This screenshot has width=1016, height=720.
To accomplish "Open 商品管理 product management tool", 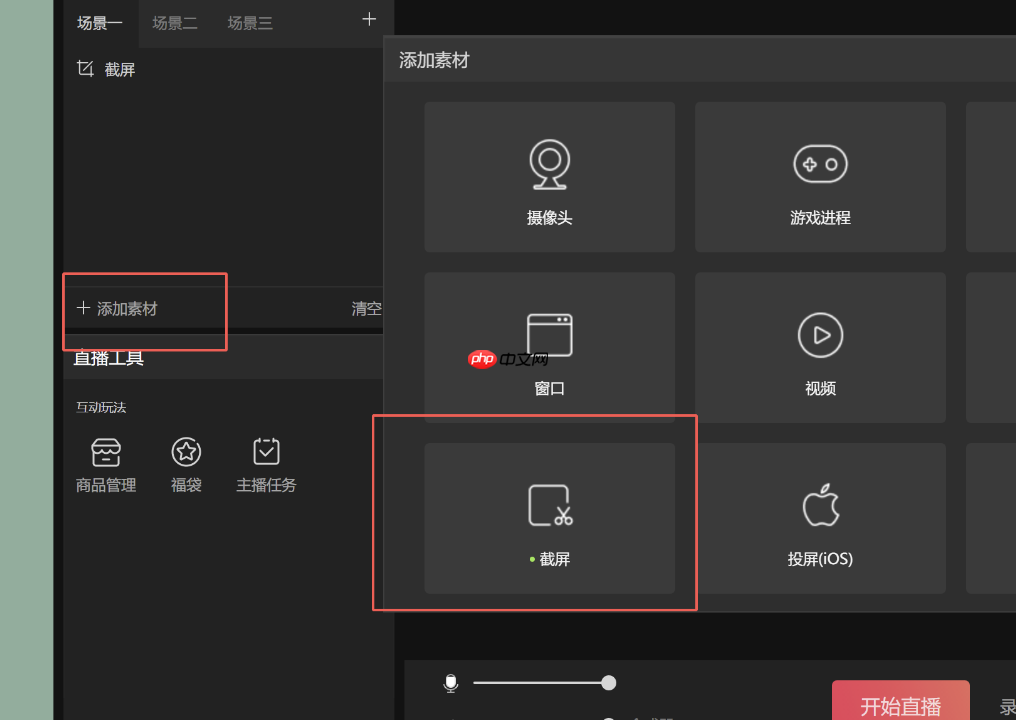I will (x=105, y=463).
